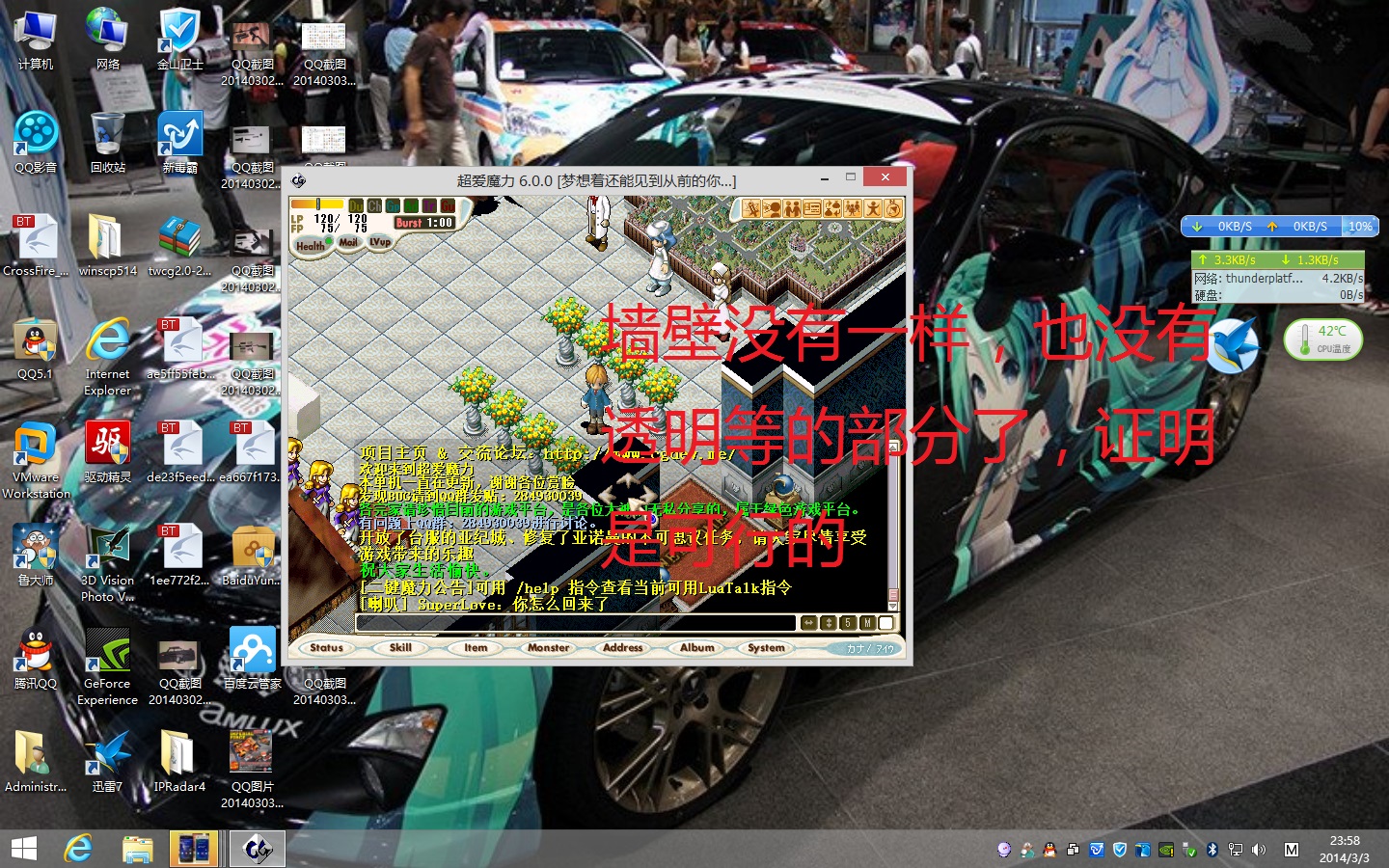Open Internet Explorer desktop shortcut
Viewport: 1389px width, 868px height.
[108, 357]
